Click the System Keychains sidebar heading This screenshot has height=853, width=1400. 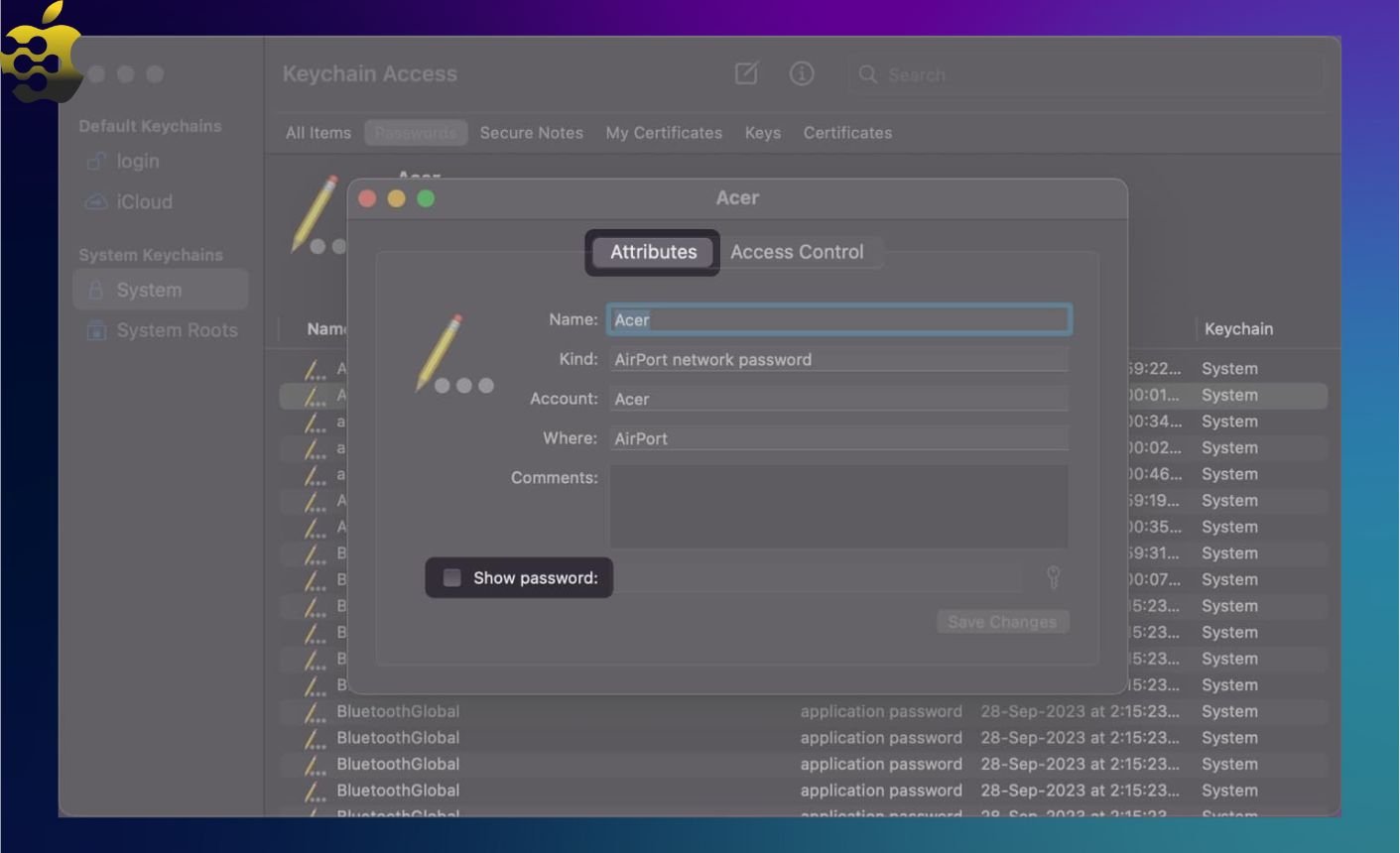coord(151,255)
